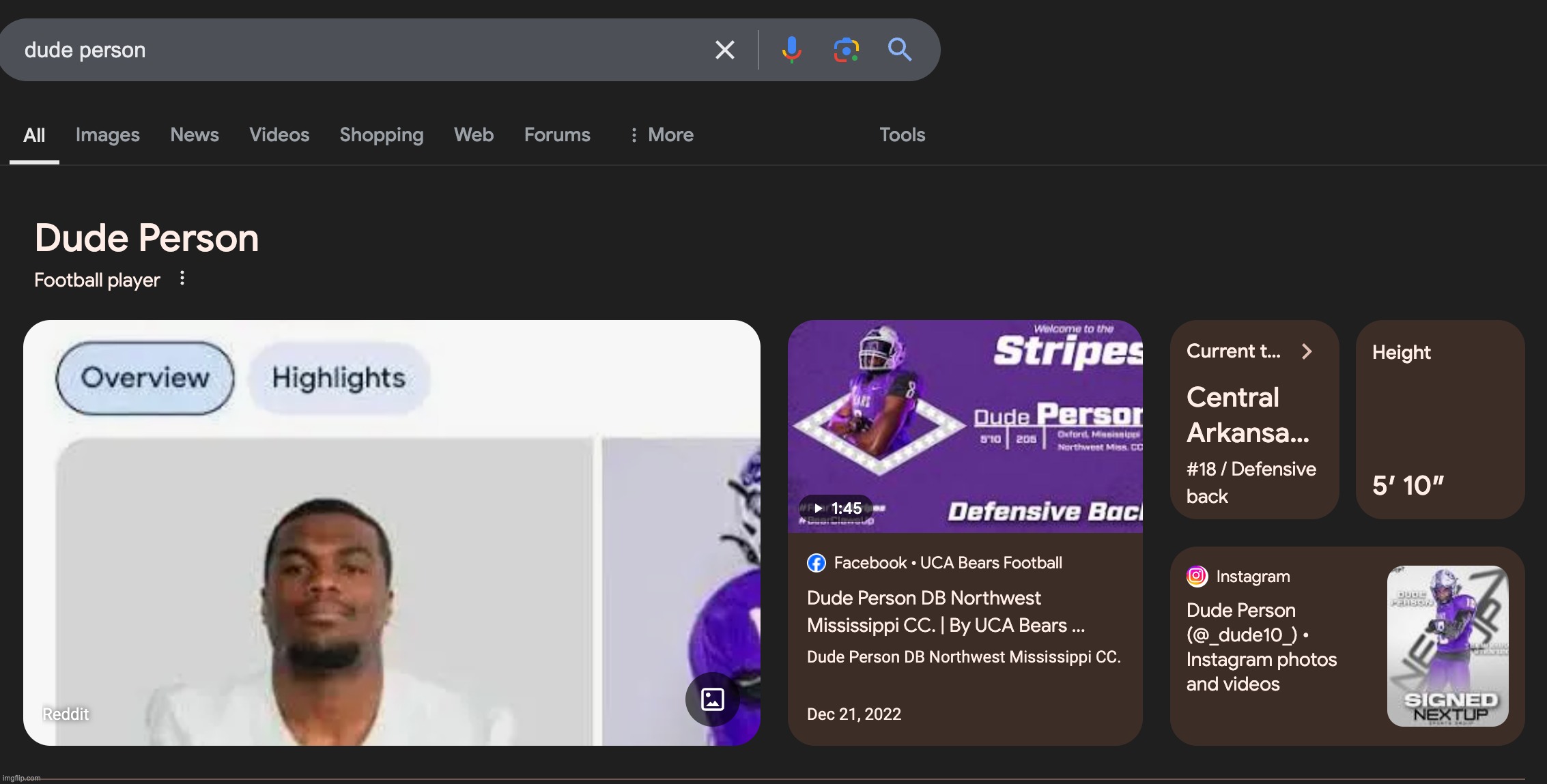Select the All results tab
Image resolution: width=1547 pixels, height=784 pixels.
click(34, 135)
